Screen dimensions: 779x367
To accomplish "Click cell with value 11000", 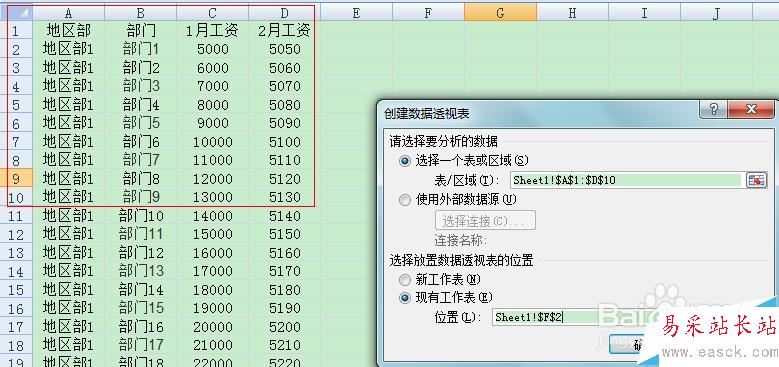I will (213, 160).
